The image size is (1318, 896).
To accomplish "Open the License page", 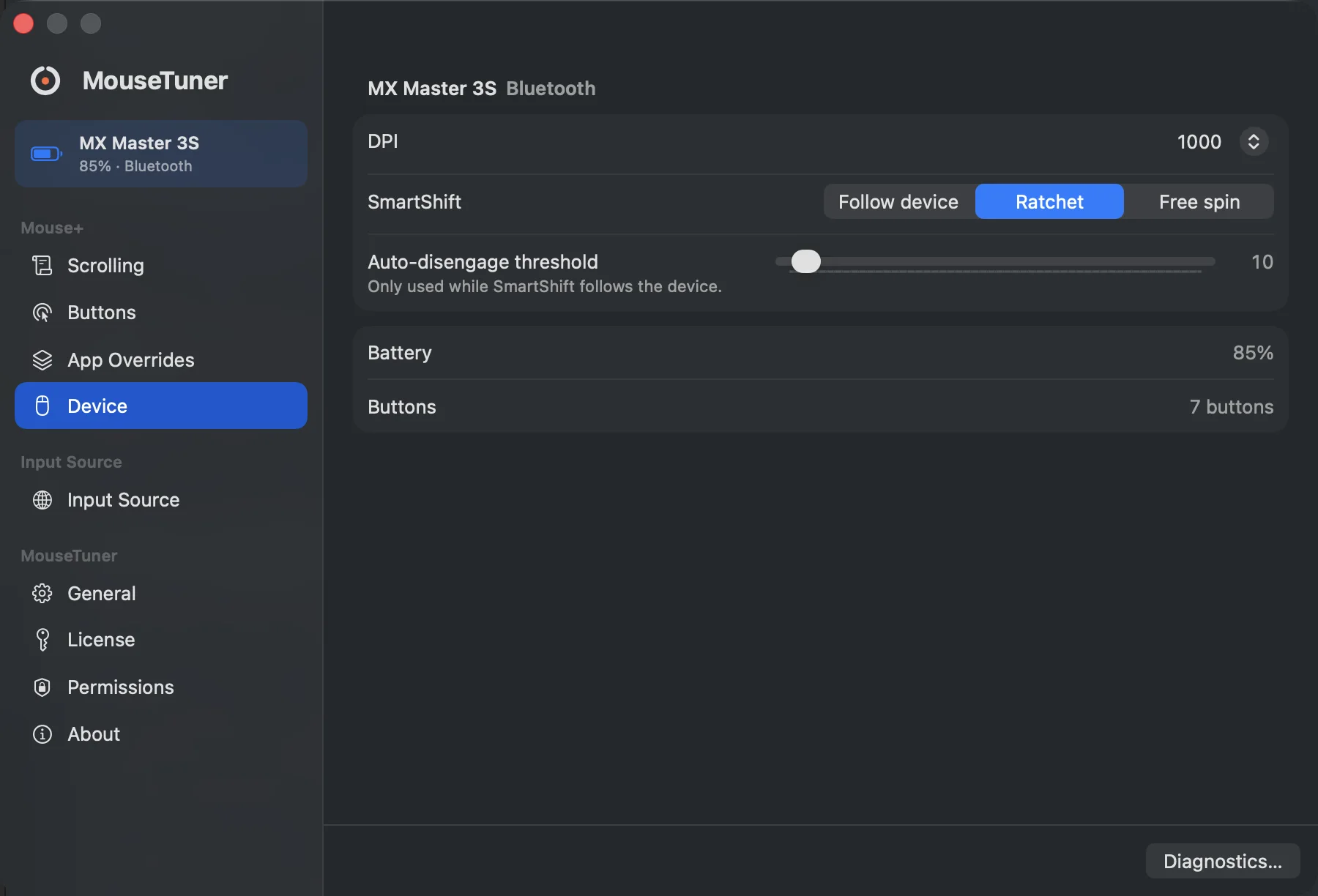I will 161,640.
